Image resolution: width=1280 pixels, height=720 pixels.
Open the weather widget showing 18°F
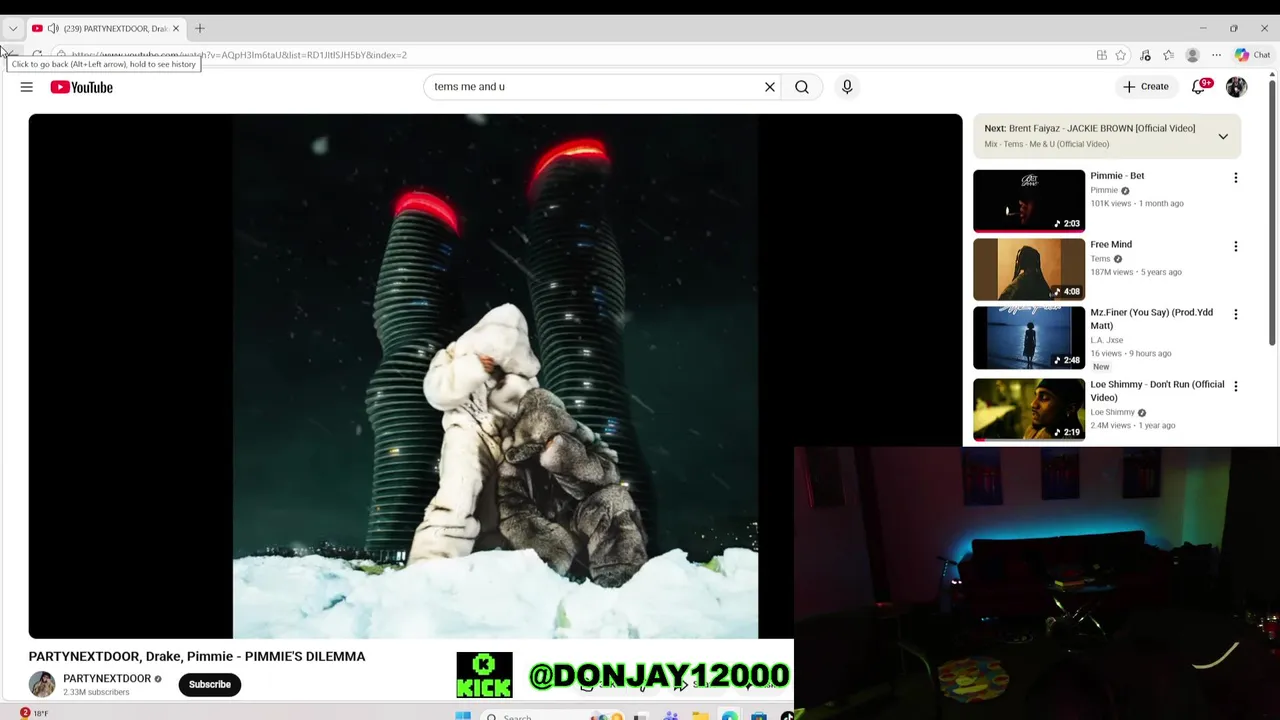point(34,713)
